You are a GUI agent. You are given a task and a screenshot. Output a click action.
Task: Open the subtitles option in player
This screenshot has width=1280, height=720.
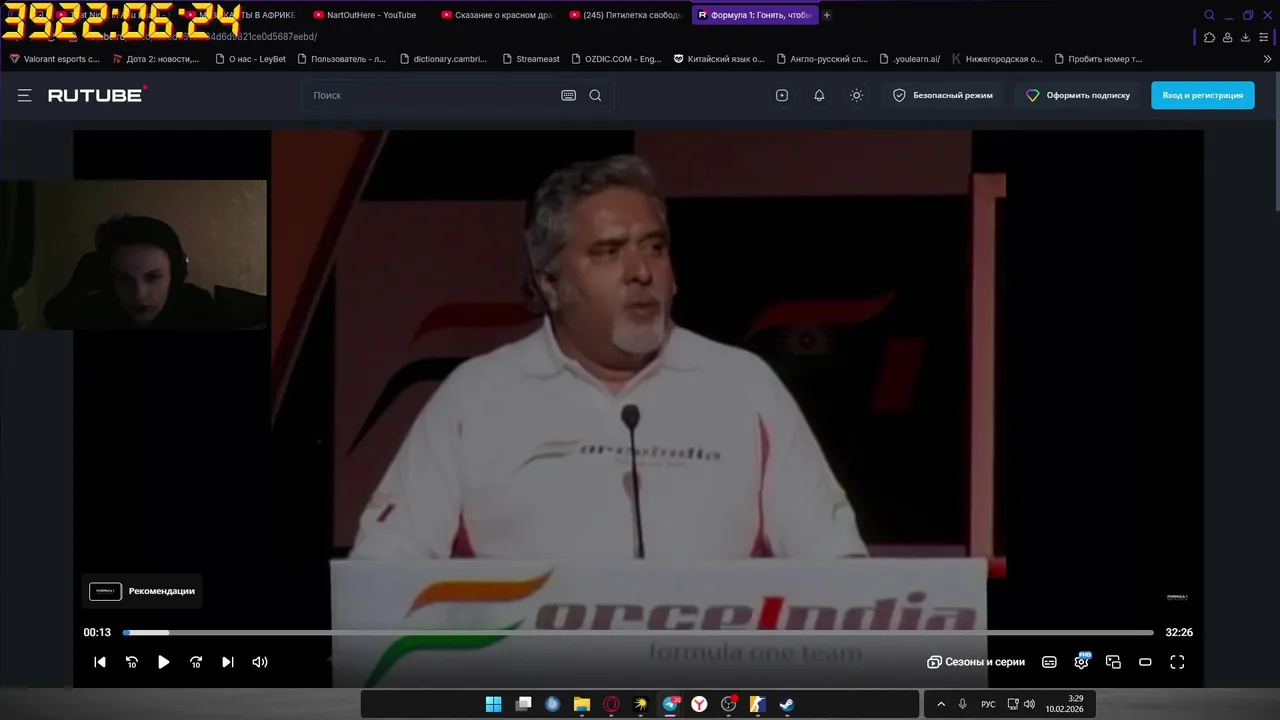click(x=1049, y=662)
